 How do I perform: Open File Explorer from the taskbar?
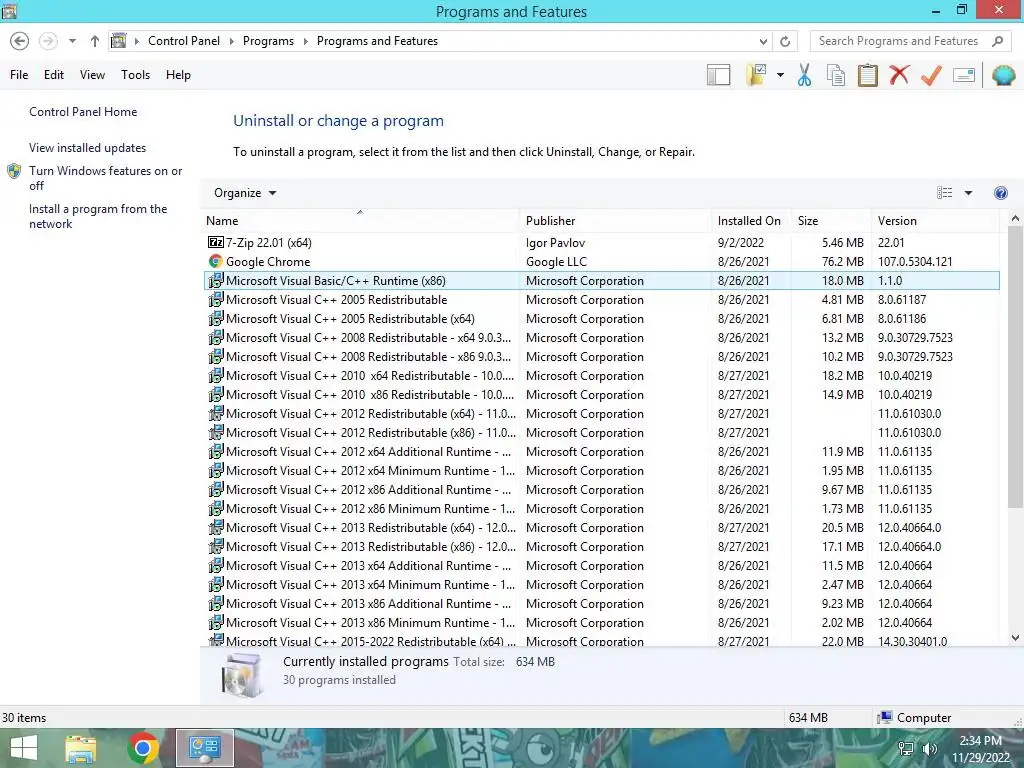coord(81,748)
